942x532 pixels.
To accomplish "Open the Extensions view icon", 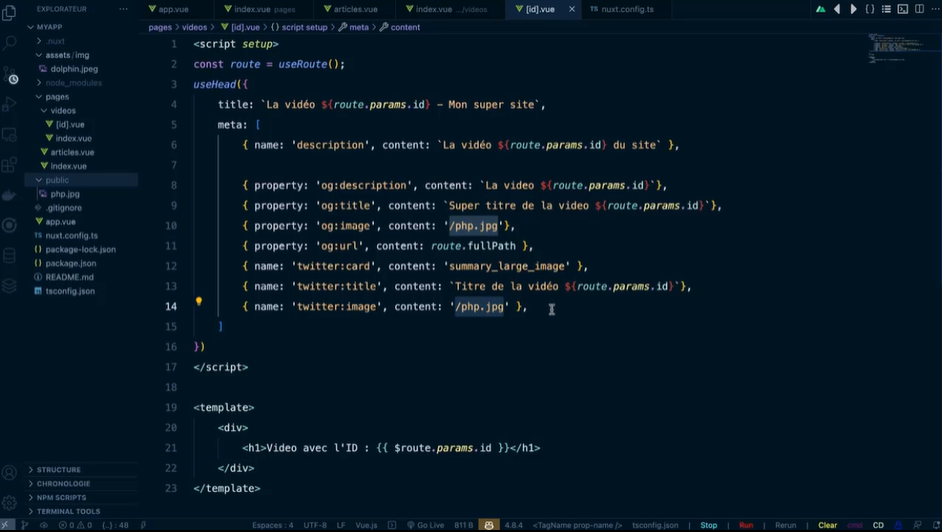I will (x=10, y=164).
